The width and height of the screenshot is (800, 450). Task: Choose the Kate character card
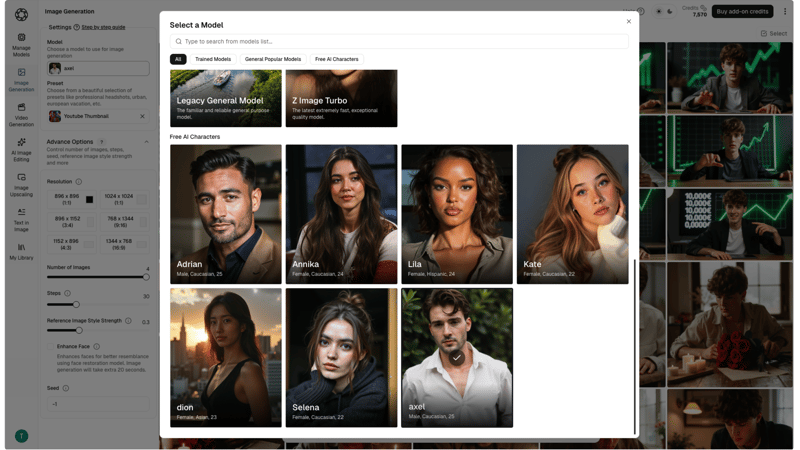[572, 214]
